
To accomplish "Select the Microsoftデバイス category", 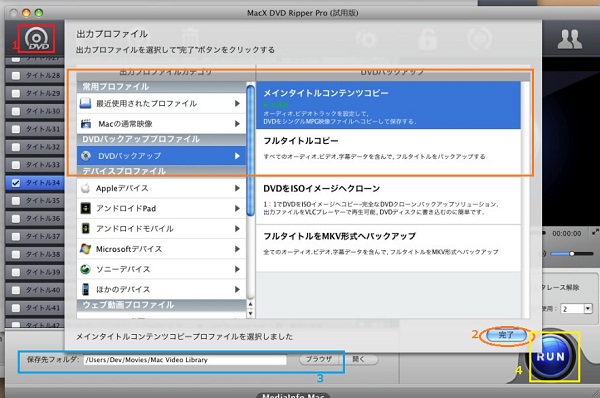I will click(161, 249).
